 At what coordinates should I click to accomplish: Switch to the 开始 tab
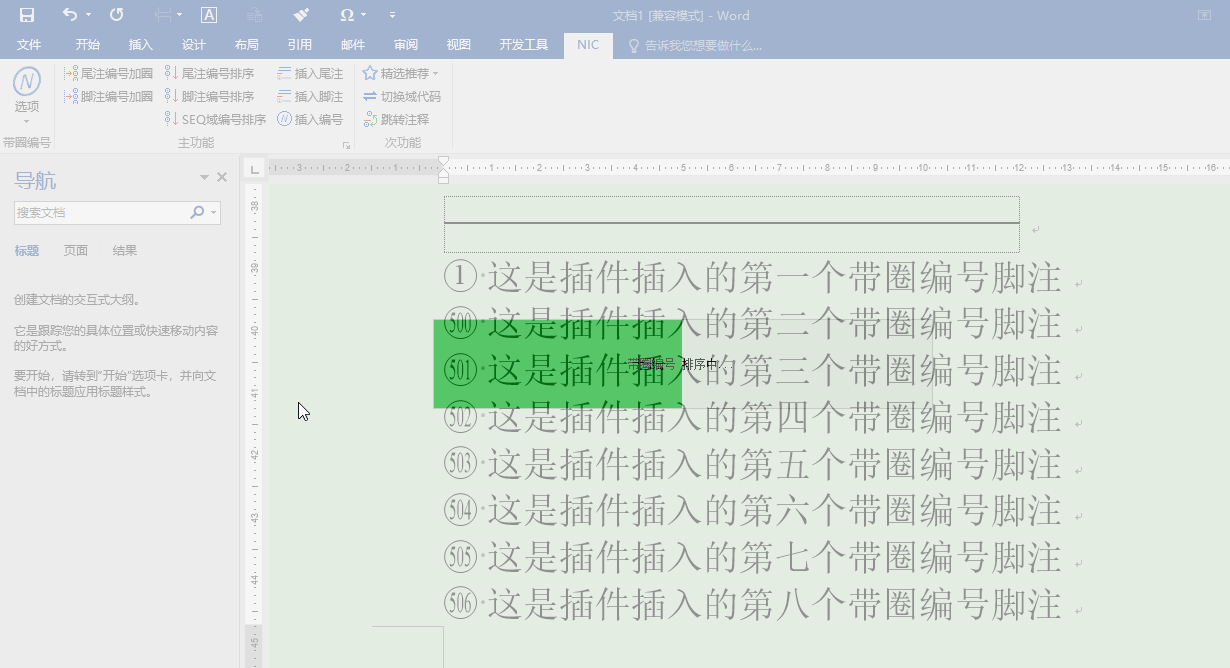point(88,45)
